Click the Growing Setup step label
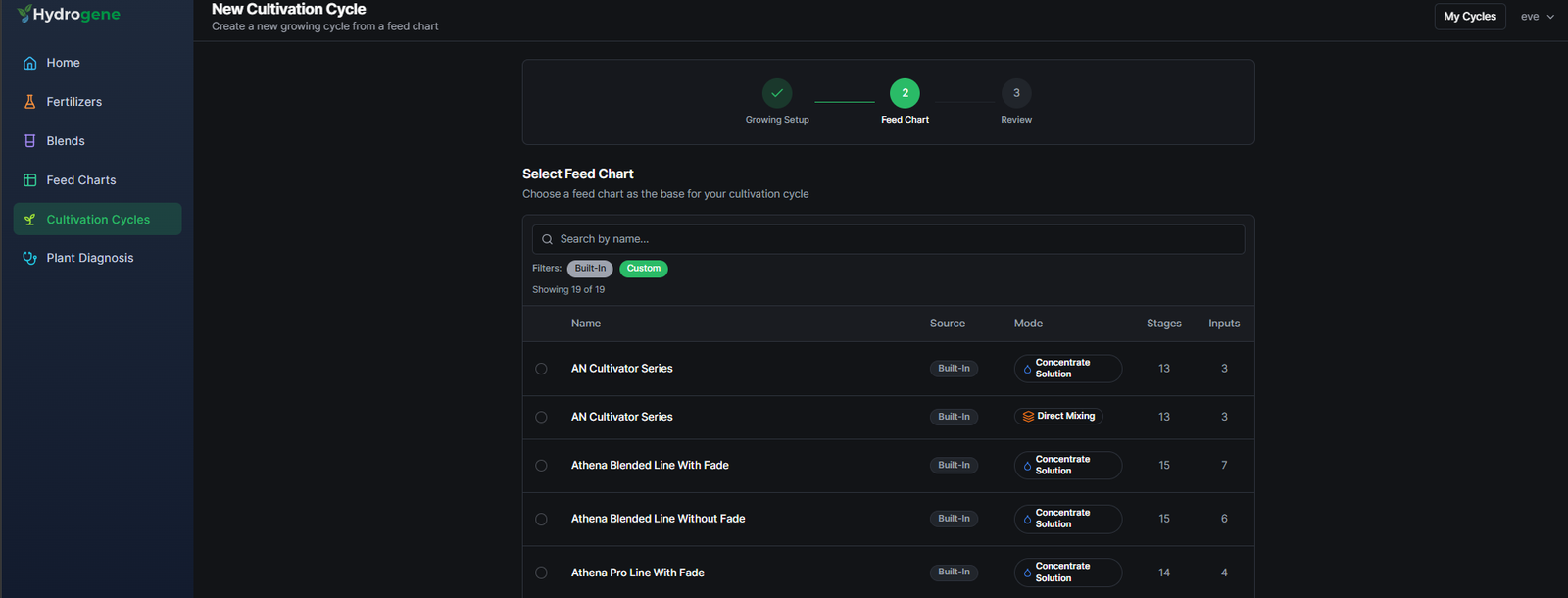 [x=777, y=120]
